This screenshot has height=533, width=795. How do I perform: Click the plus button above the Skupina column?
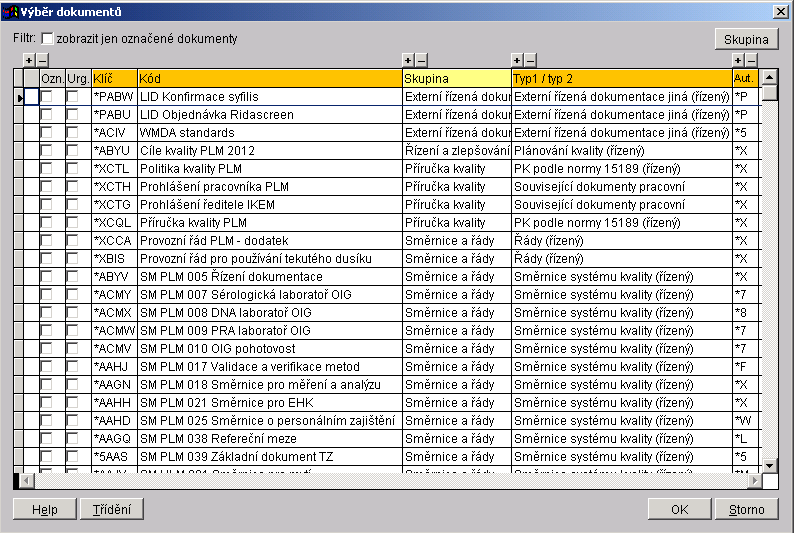407,61
